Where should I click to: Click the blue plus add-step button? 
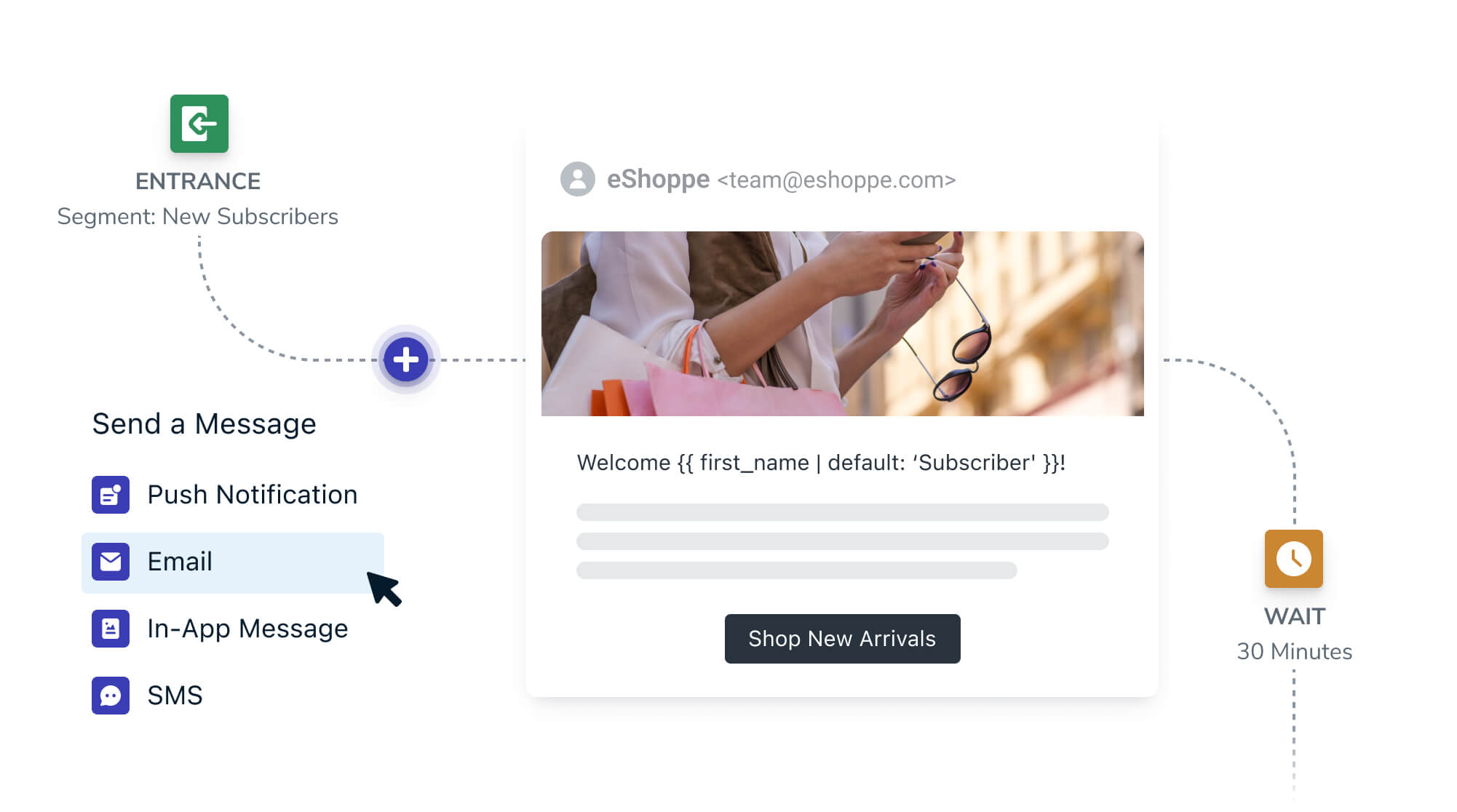point(406,359)
